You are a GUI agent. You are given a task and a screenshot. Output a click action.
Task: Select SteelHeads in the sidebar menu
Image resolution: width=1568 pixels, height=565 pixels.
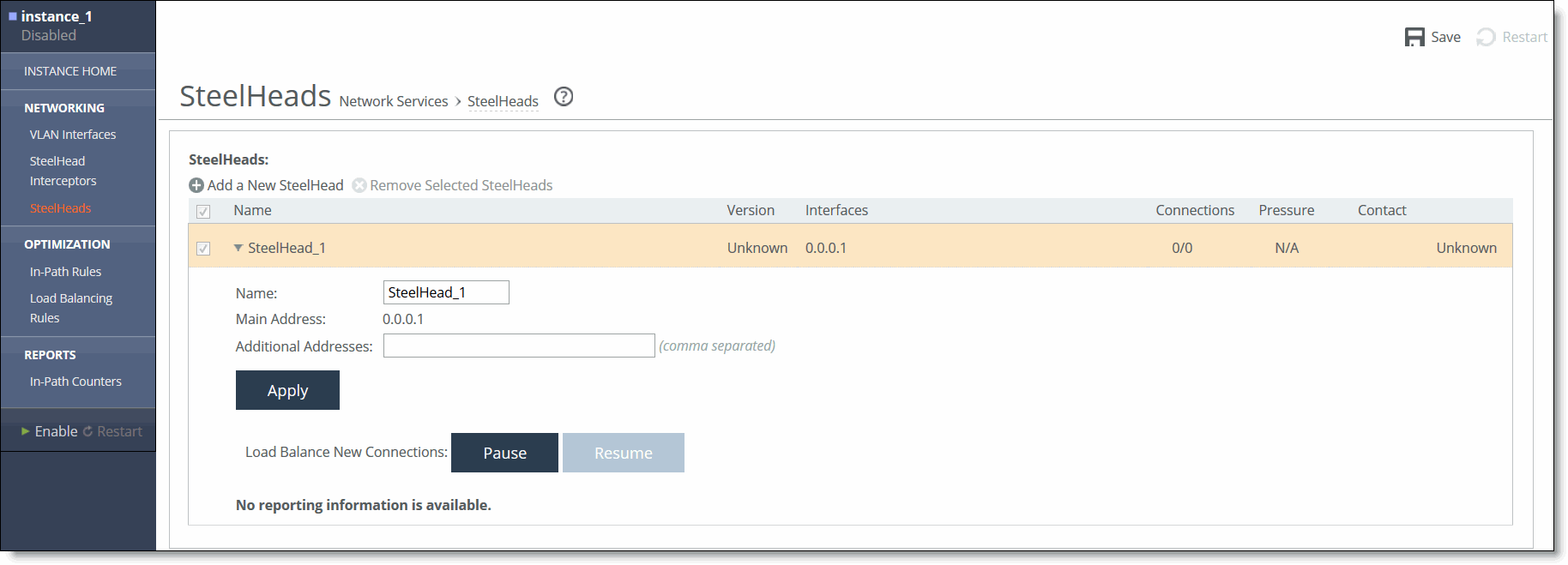(60, 208)
